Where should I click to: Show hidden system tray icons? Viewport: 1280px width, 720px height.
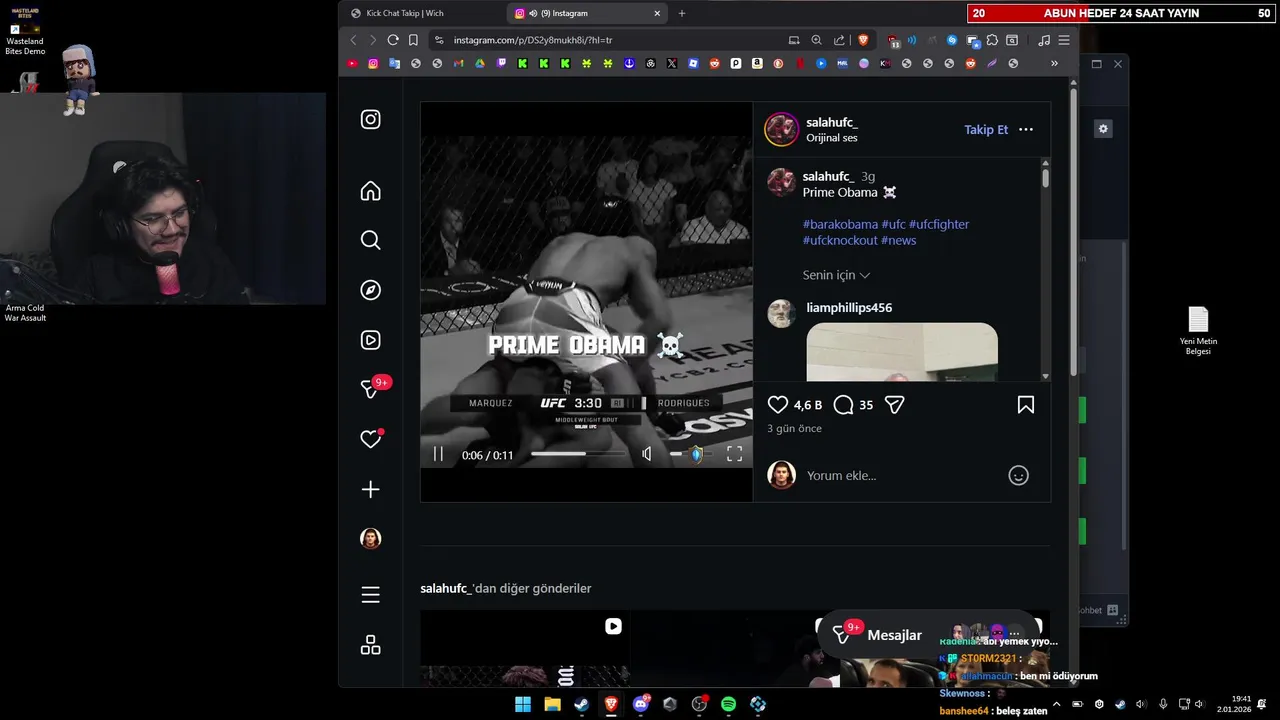tap(1056, 704)
